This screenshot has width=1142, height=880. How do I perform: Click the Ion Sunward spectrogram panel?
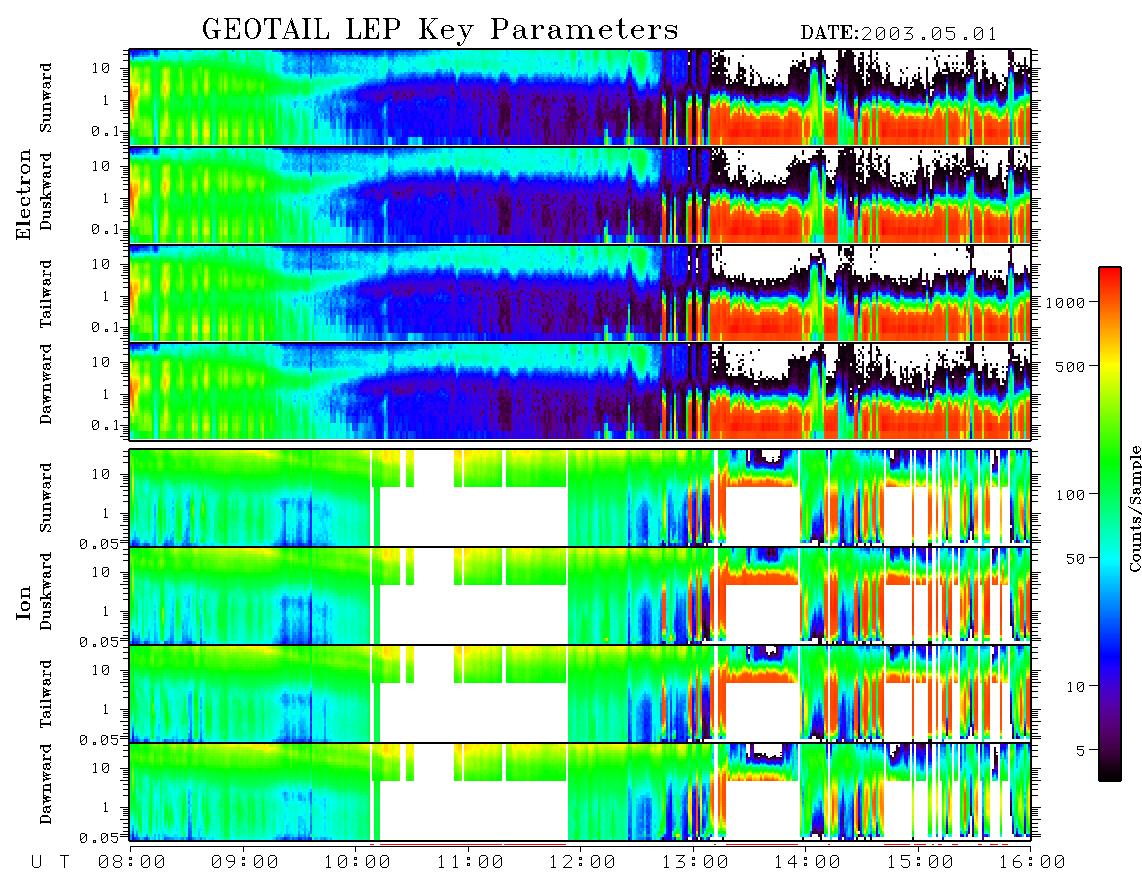pyautogui.click(x=580, y=498)
